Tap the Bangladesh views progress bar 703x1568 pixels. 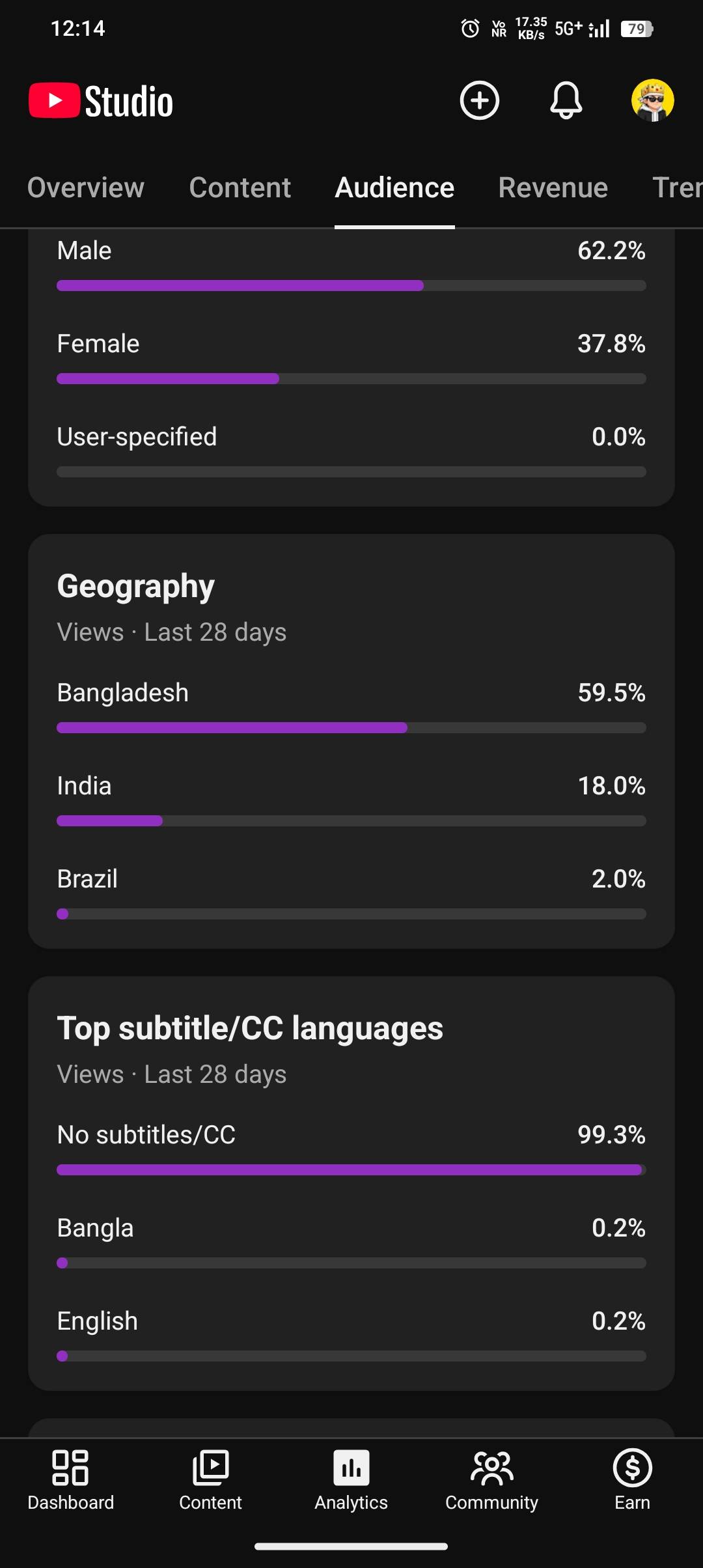pos(351,727)
